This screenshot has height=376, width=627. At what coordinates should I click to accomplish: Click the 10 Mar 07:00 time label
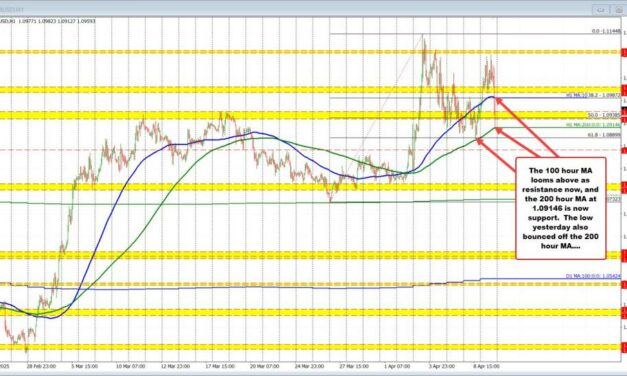point(131,366)
